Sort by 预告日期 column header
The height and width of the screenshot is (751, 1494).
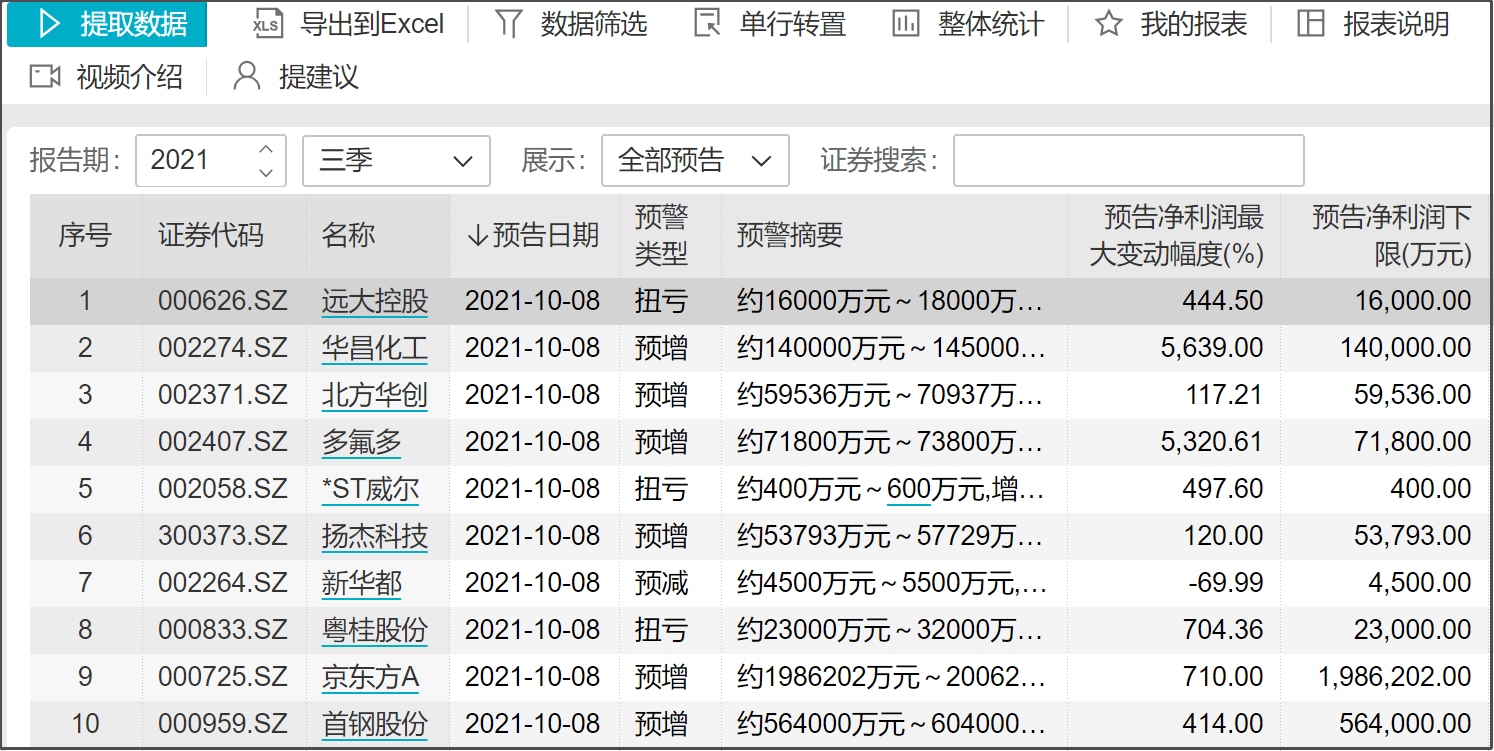[533, 236]
